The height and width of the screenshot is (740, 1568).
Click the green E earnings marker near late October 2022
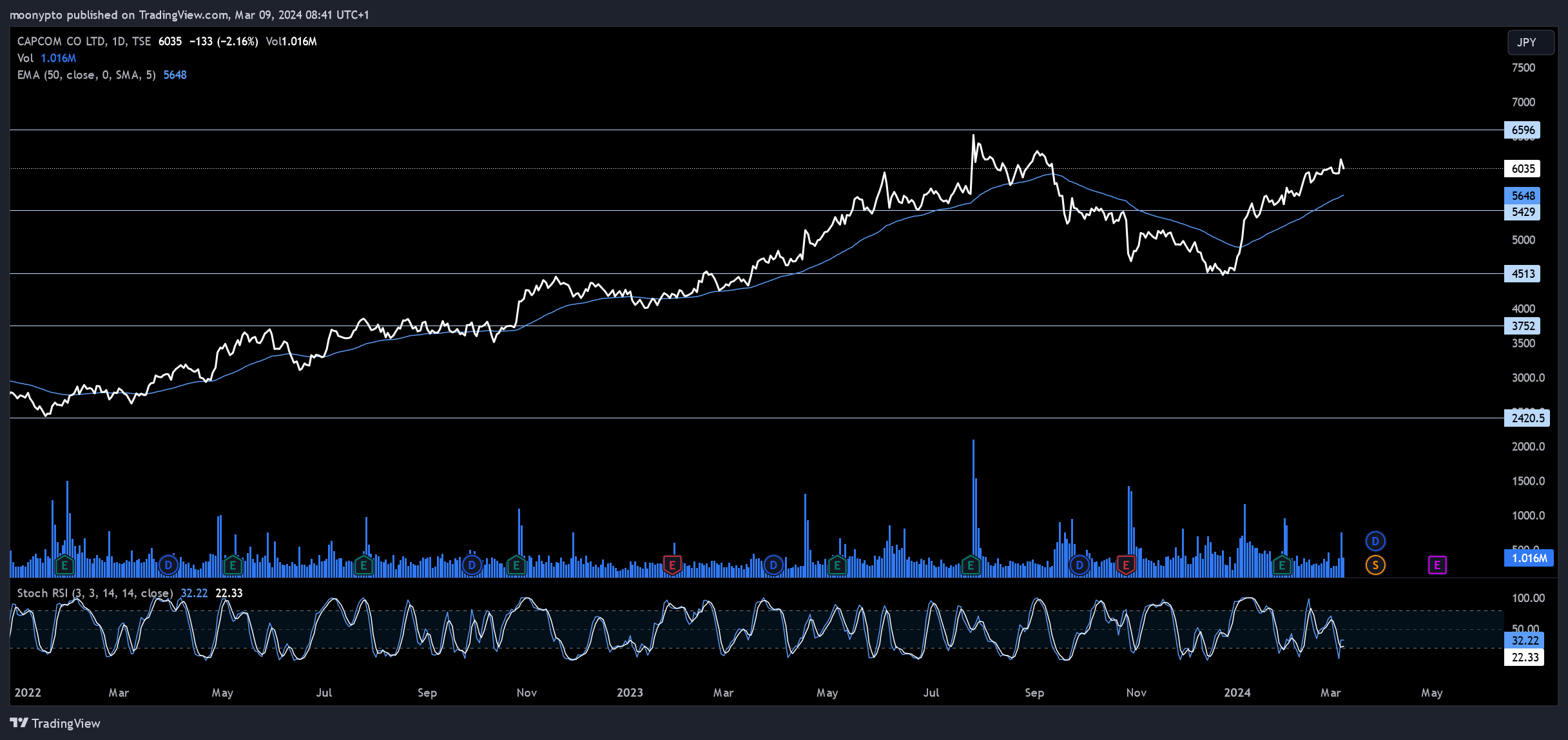[x=516, y=565]
